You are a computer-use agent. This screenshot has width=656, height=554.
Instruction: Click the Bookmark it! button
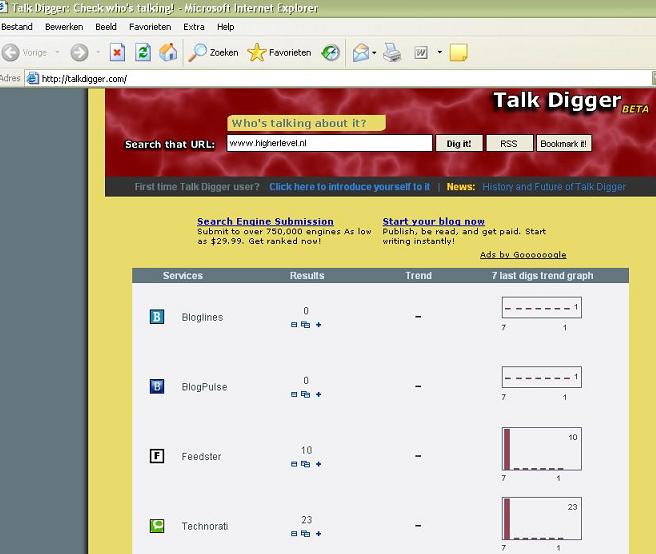tap(564, 144)
